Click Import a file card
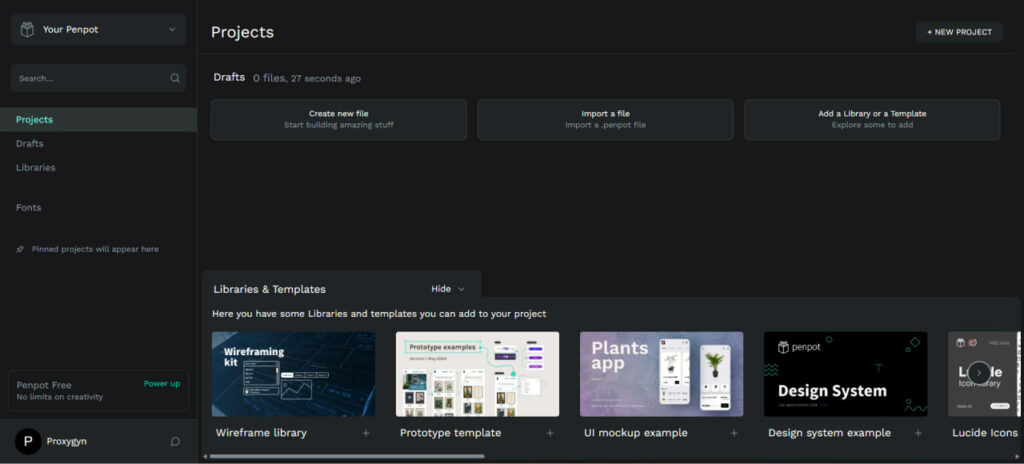1024x464 pixels. click(605, 120)
